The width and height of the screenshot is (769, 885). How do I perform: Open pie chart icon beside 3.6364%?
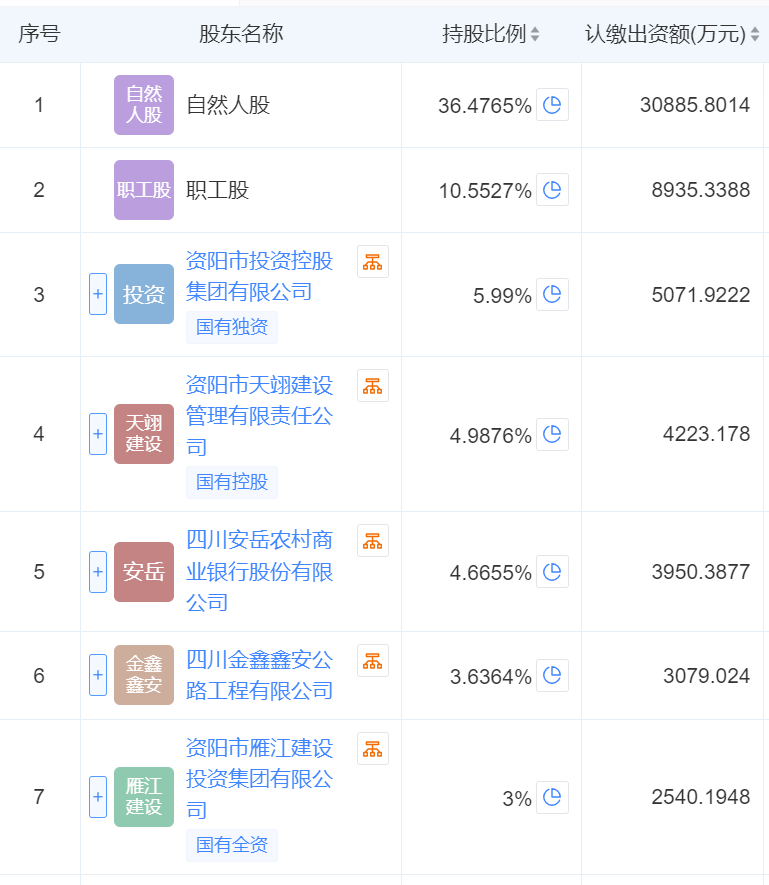(552, 676)
